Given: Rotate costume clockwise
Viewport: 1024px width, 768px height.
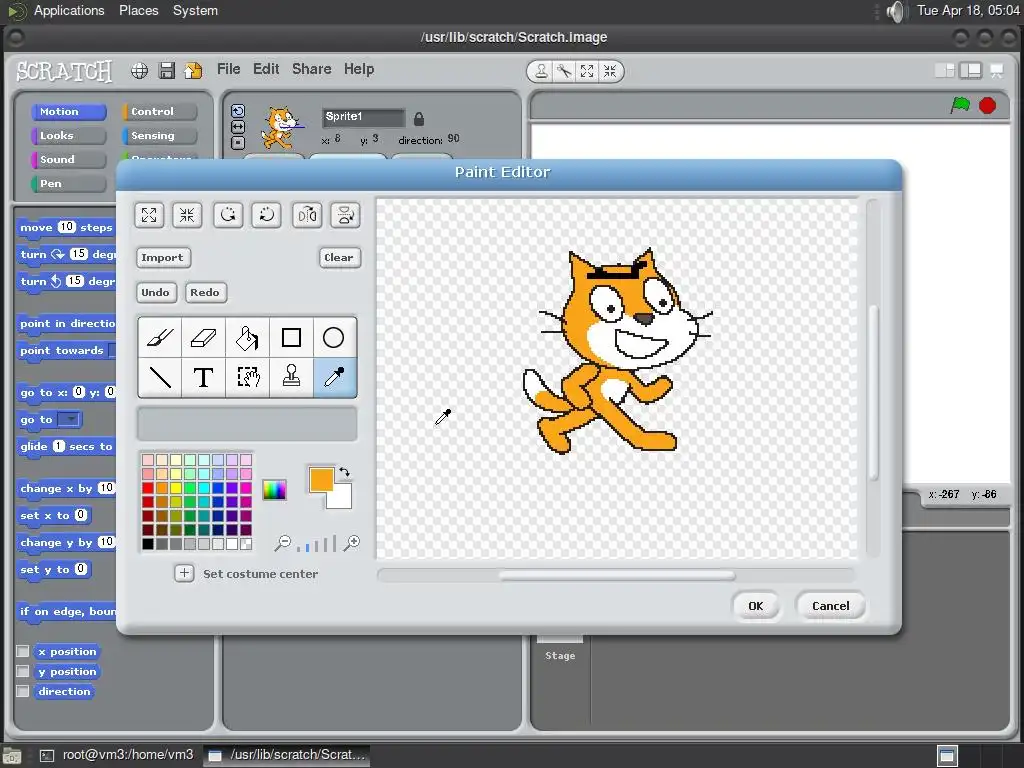Looking at the screenshot, I should pos(266,215).
